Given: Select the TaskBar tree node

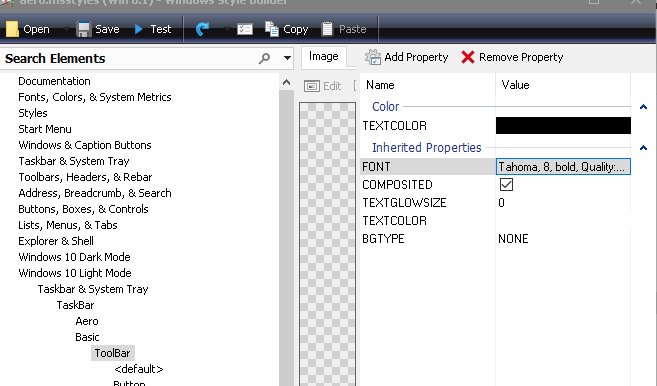Looking at the screenshot, I should 75,305.
